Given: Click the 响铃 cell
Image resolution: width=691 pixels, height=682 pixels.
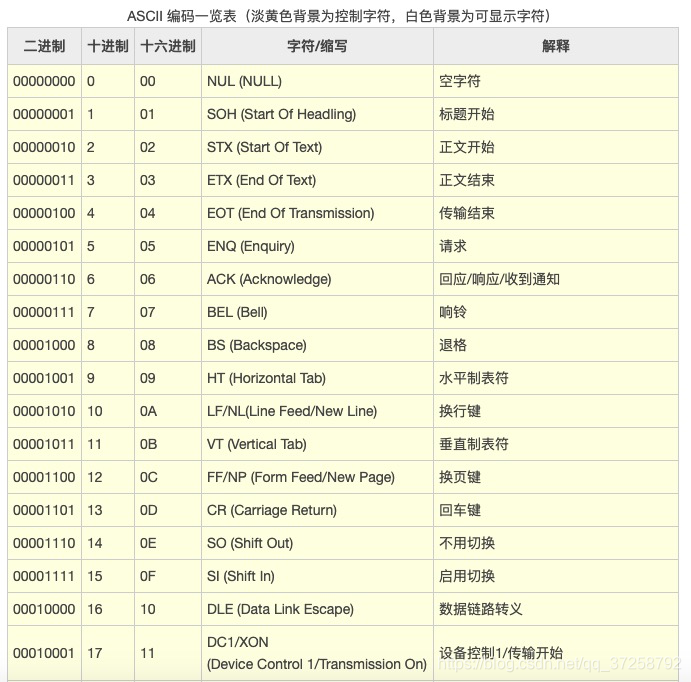Looking at the screenshot, I should pyautogui.click(x=556, y=312).
